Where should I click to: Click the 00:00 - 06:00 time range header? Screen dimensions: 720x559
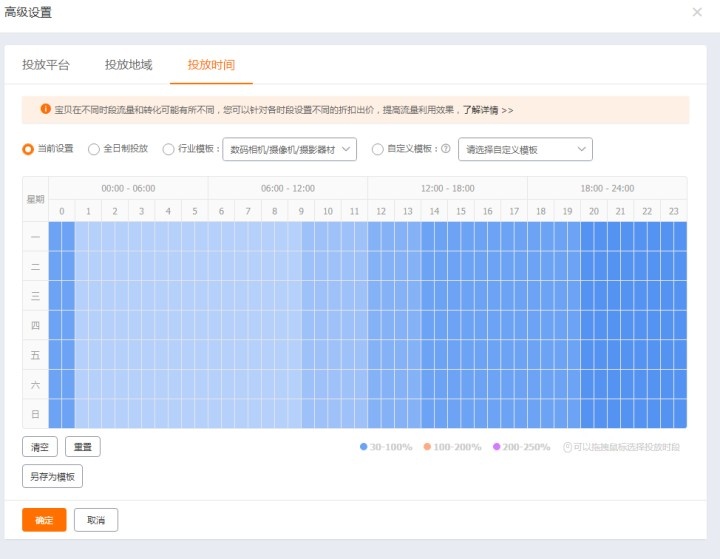pos(128,188)
